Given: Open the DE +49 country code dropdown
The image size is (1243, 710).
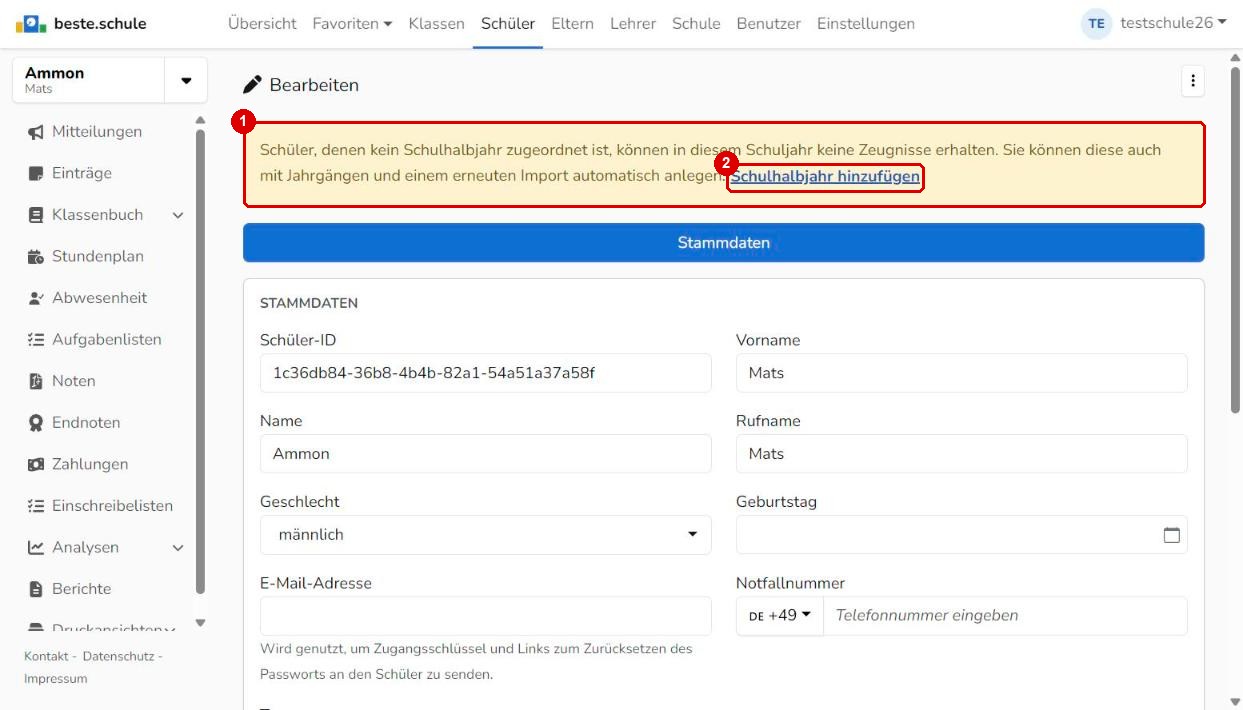Looking at the screenshot, I should pyautogui.click(x=780, y=616).
